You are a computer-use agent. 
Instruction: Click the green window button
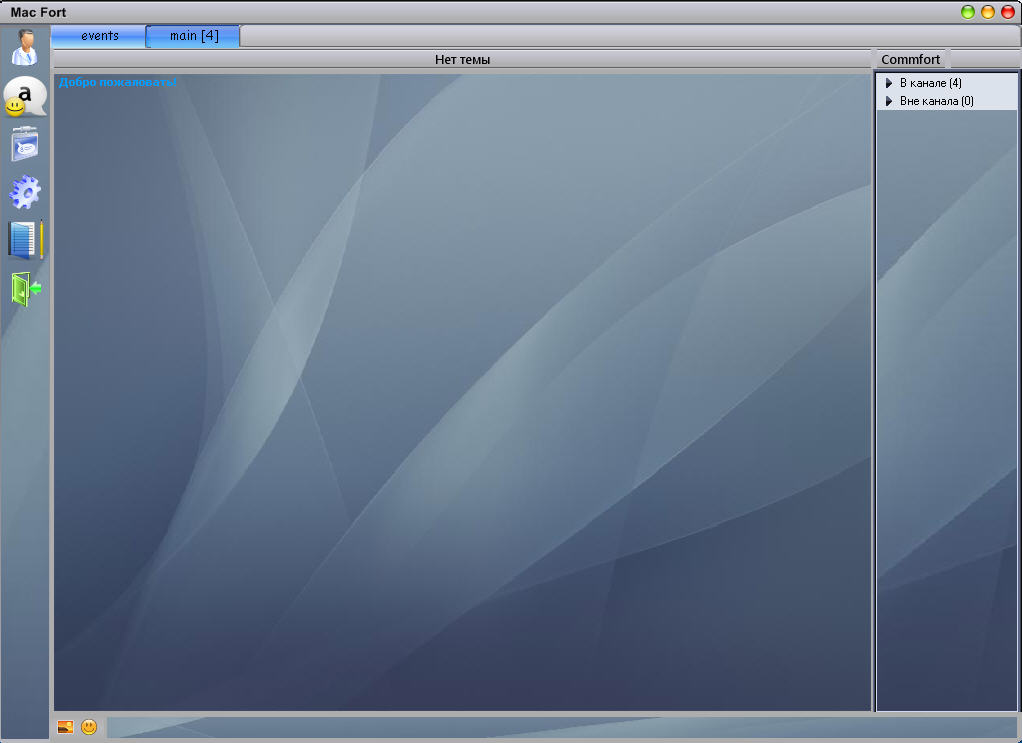tap(967, 12)
